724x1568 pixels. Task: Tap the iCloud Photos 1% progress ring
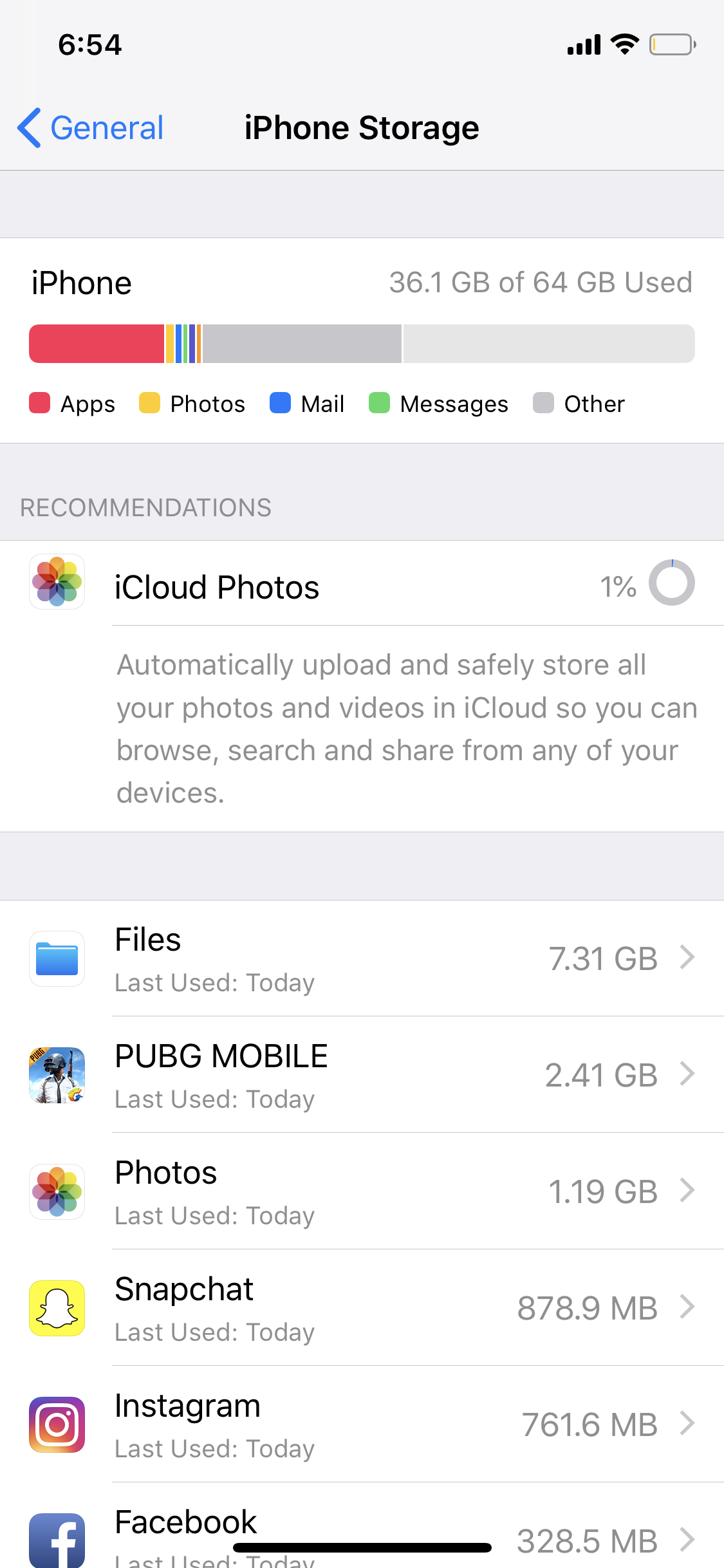(671, 583)
